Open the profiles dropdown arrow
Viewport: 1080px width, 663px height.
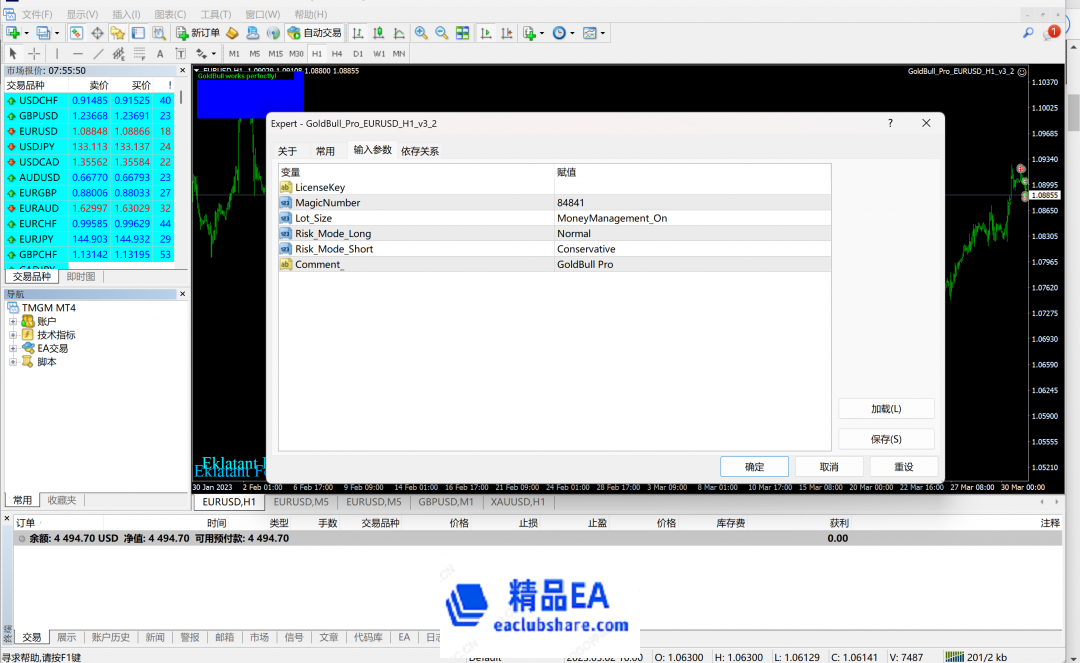56,32
